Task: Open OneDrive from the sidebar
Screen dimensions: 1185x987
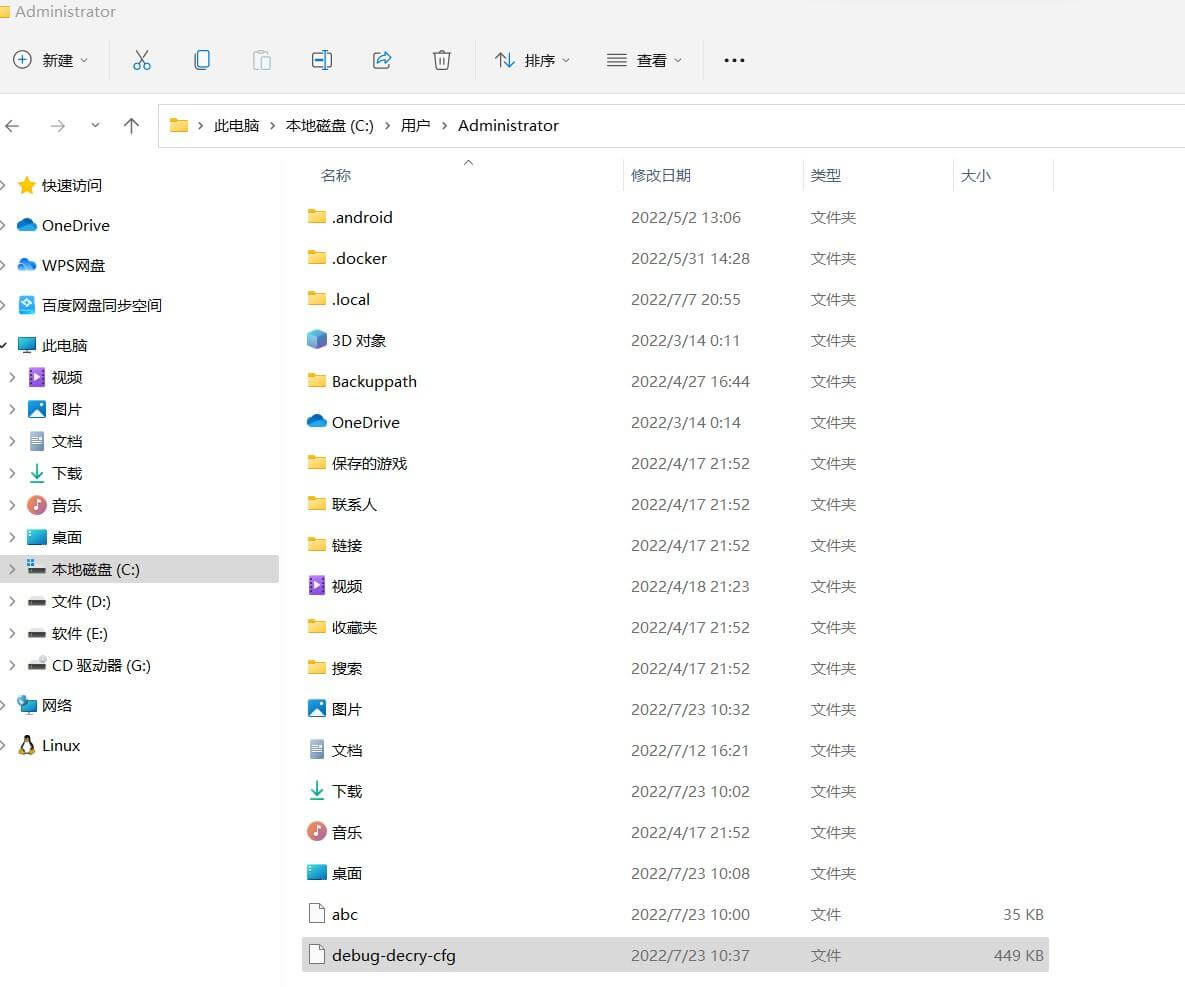Action: [76, 225]
